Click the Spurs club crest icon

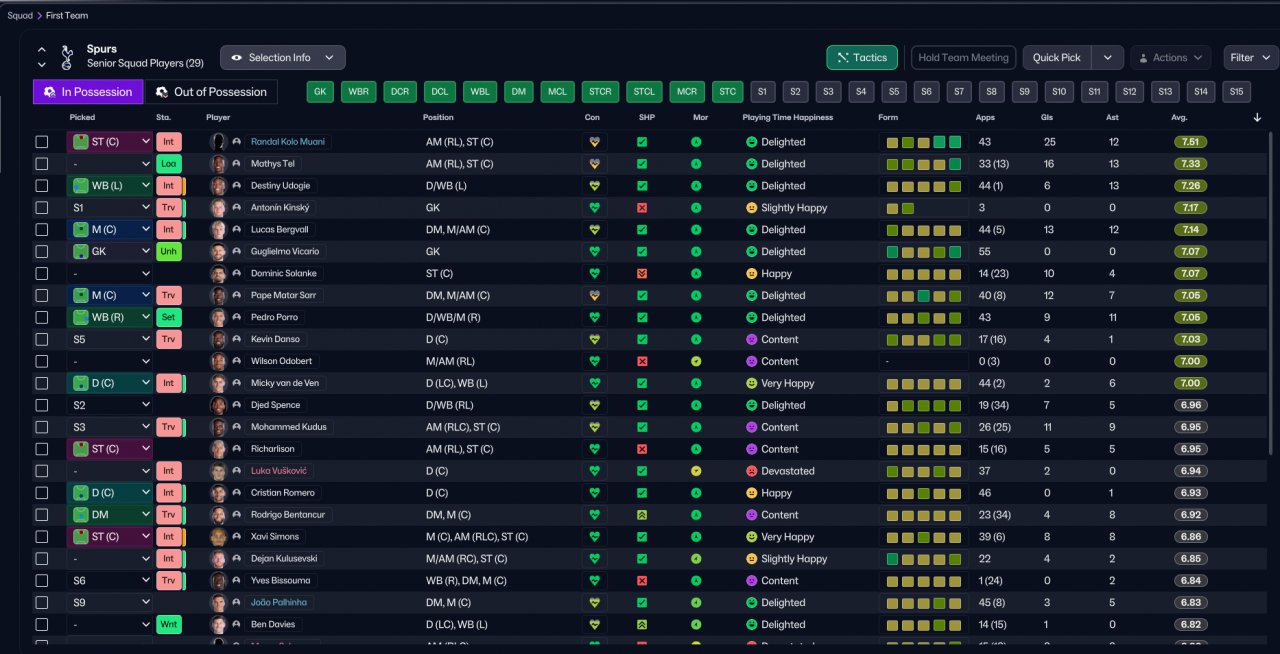(67, 56)
